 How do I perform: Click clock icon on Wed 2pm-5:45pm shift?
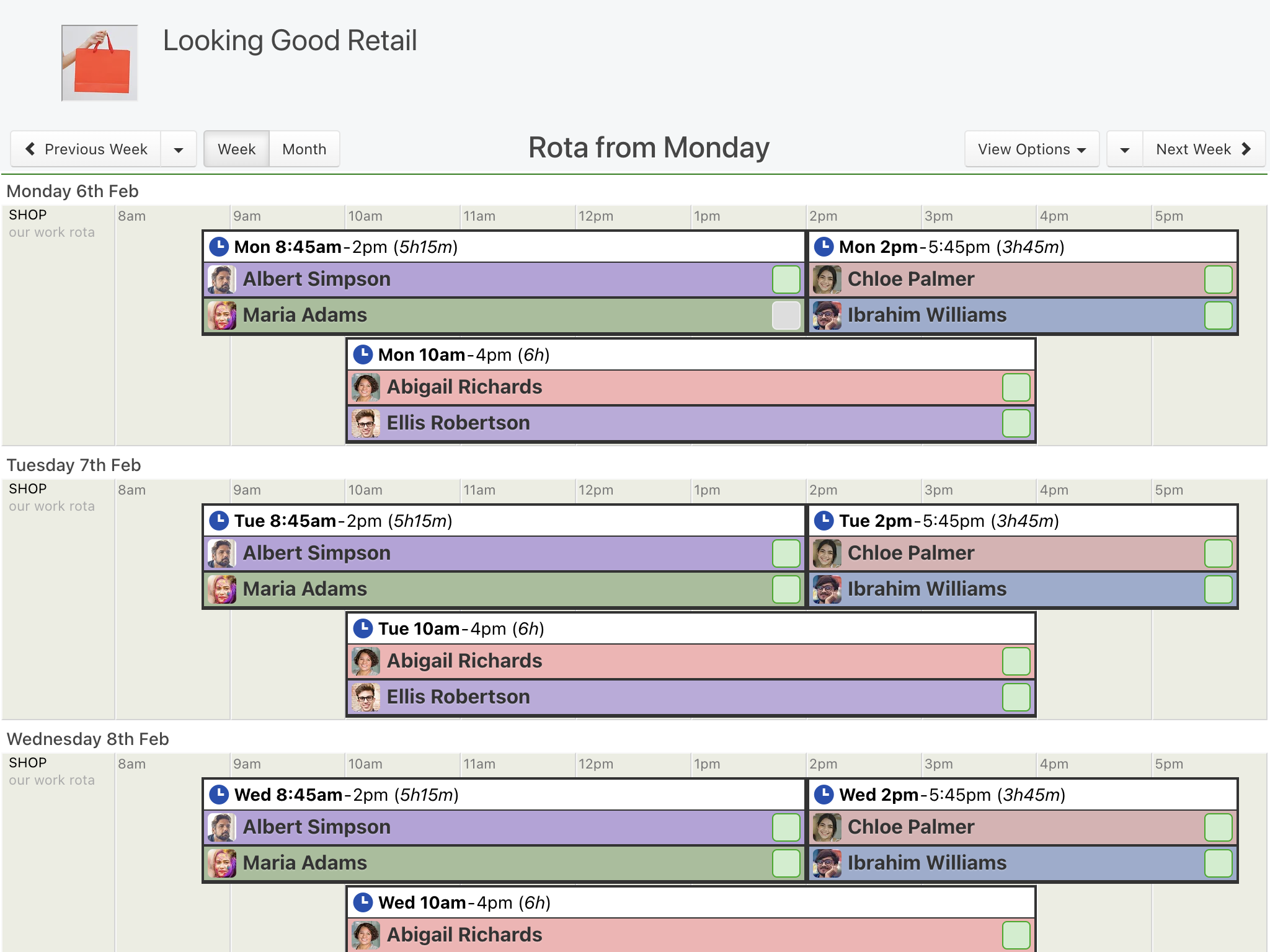(824, 795)
